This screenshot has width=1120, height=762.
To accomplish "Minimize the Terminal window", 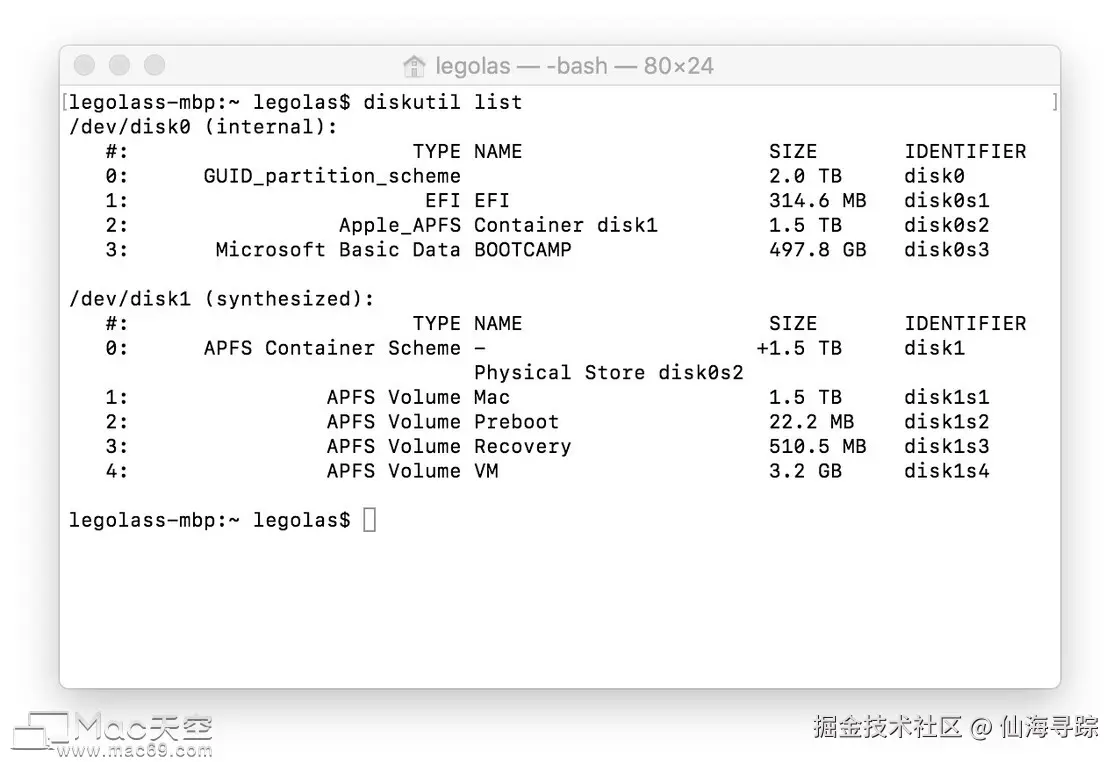I will [x=120, y=66].
